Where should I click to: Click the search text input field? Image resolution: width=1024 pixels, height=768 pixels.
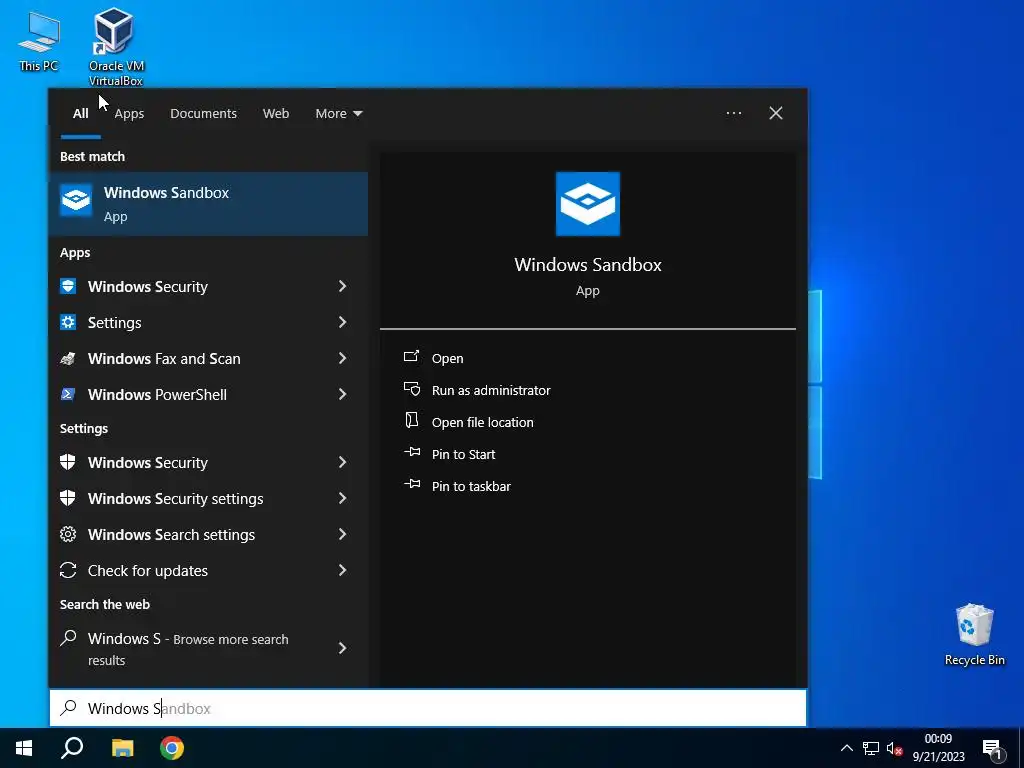(x=428, y=708)
